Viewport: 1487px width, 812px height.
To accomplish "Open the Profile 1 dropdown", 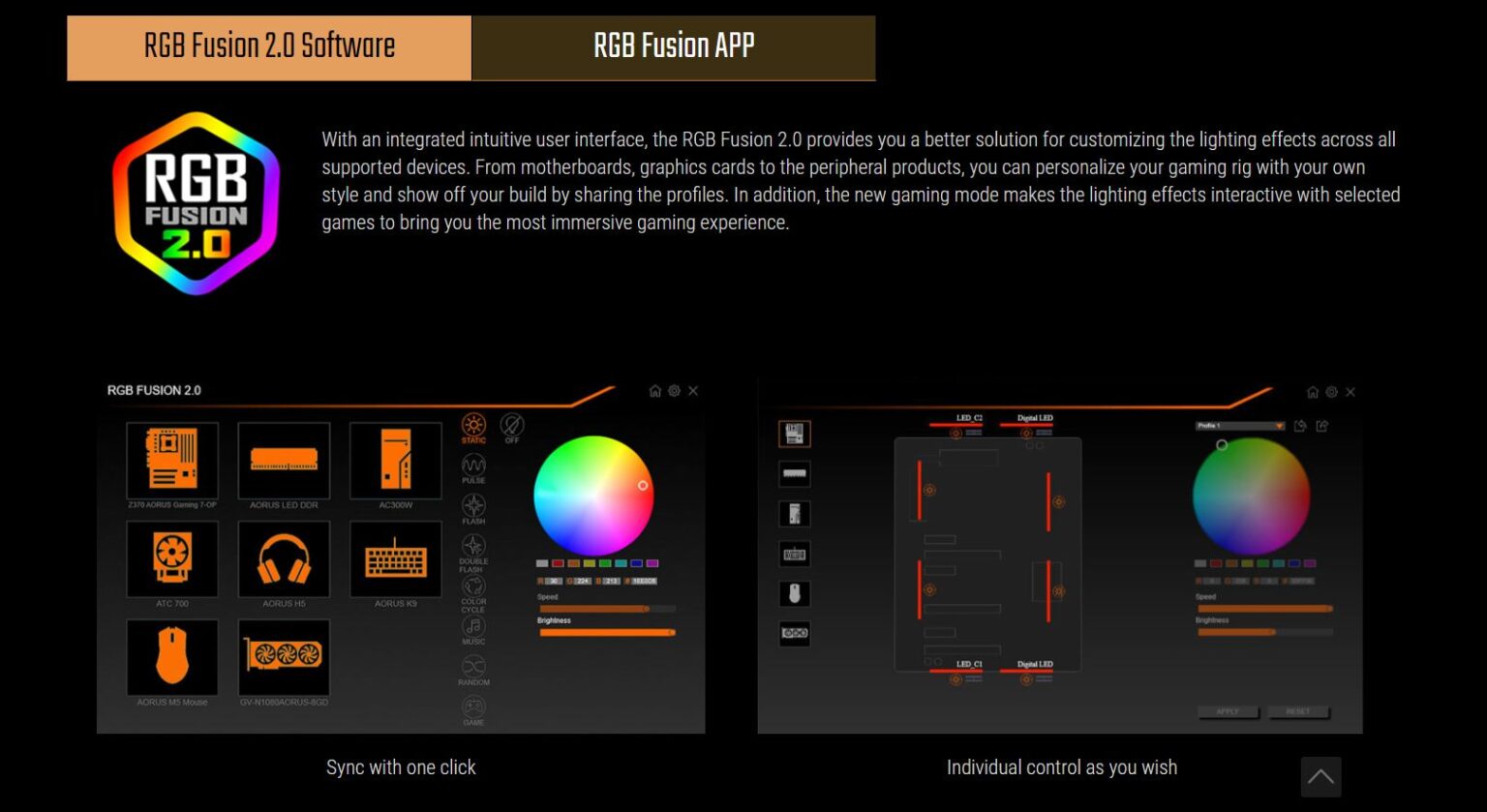I will (x=1240, y=425).
